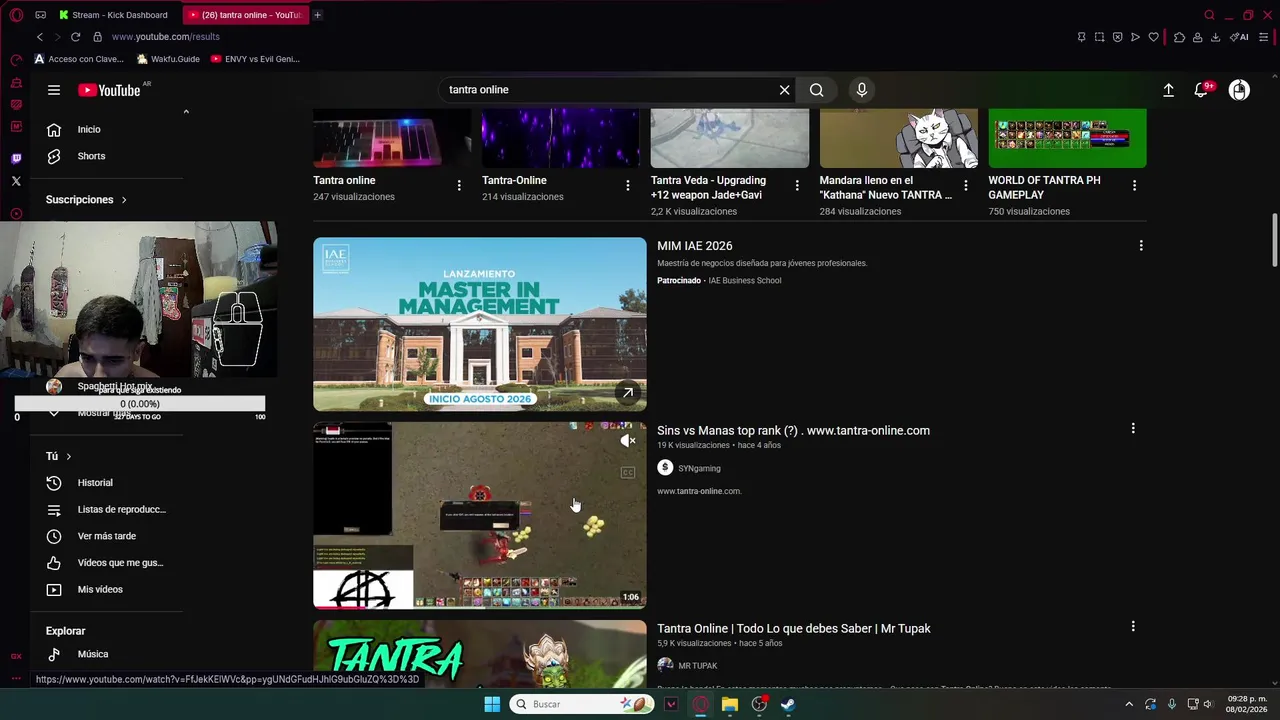Click the browser address bar URL
1280x720 pixels.
click(x=166, y=37)
